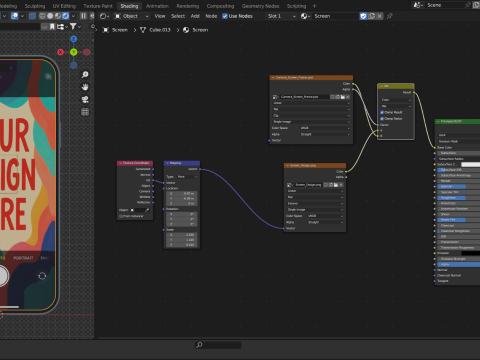Open the editor type selector in node editor
Screen dimensions: 480x360
(105, 16)
